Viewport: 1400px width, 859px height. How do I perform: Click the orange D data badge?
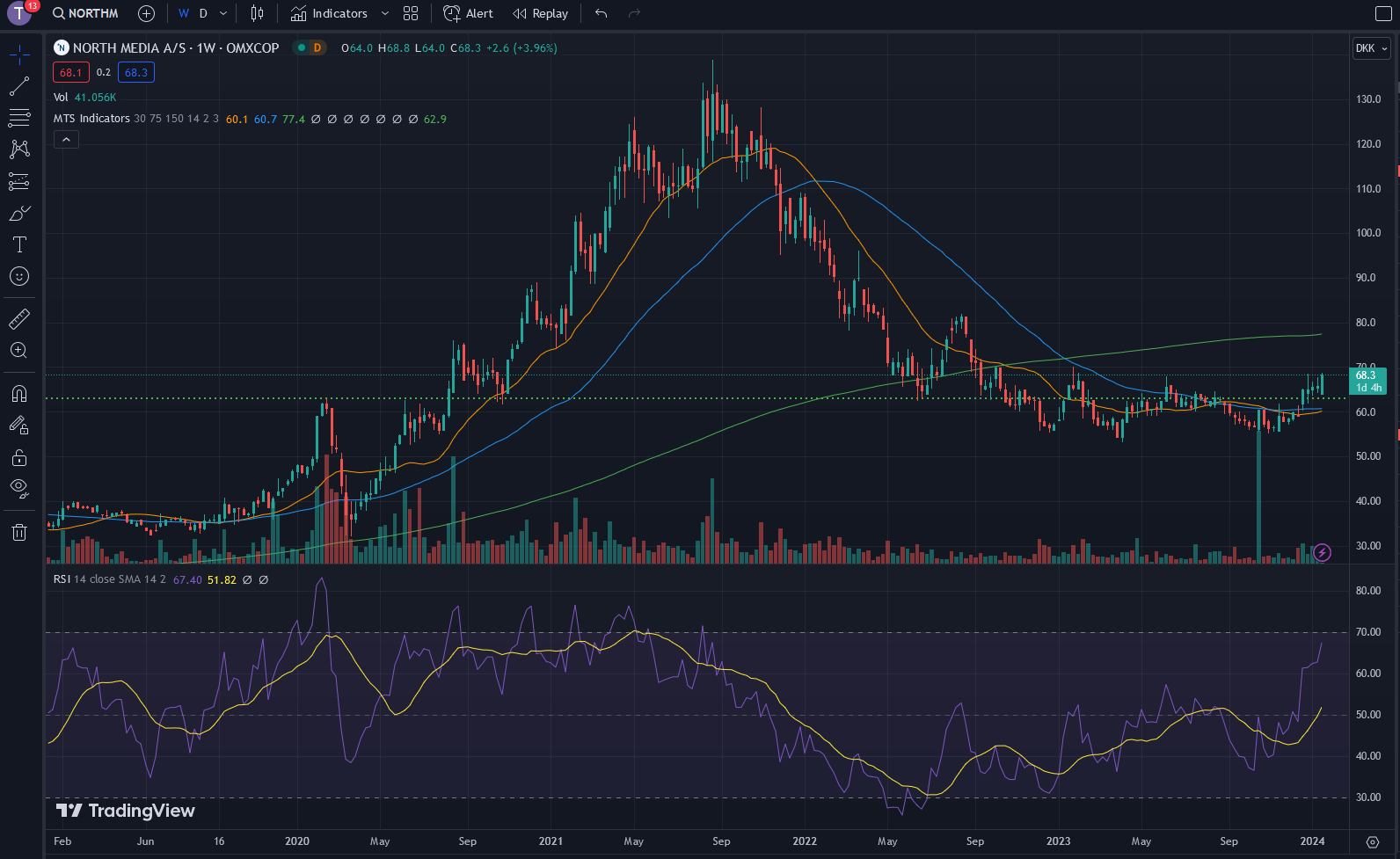(x=317, y=47)
